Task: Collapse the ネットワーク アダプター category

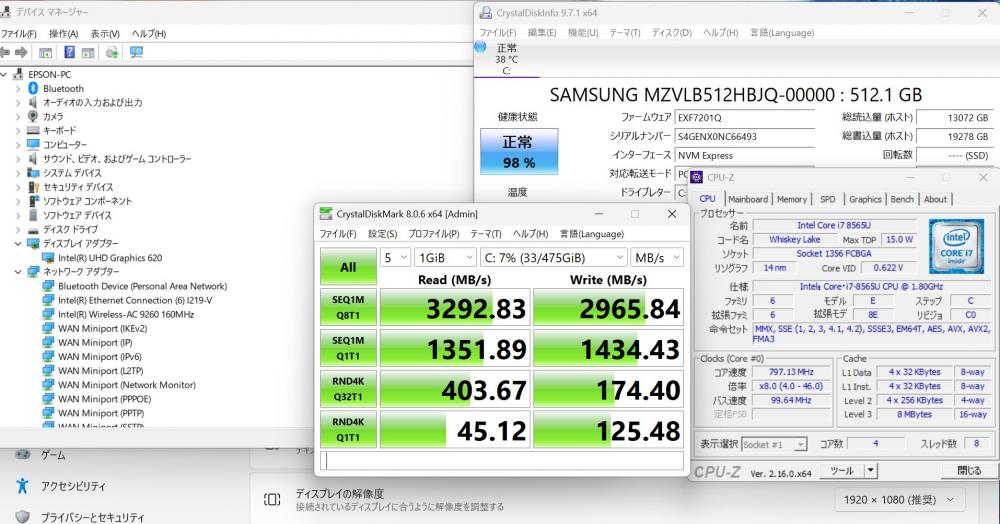Action: (x=18, y=272)
